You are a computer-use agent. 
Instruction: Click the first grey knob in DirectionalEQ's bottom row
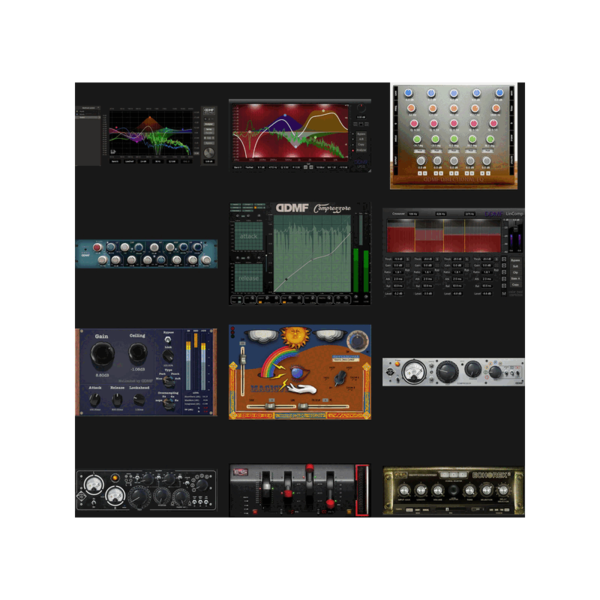[421, 161]
